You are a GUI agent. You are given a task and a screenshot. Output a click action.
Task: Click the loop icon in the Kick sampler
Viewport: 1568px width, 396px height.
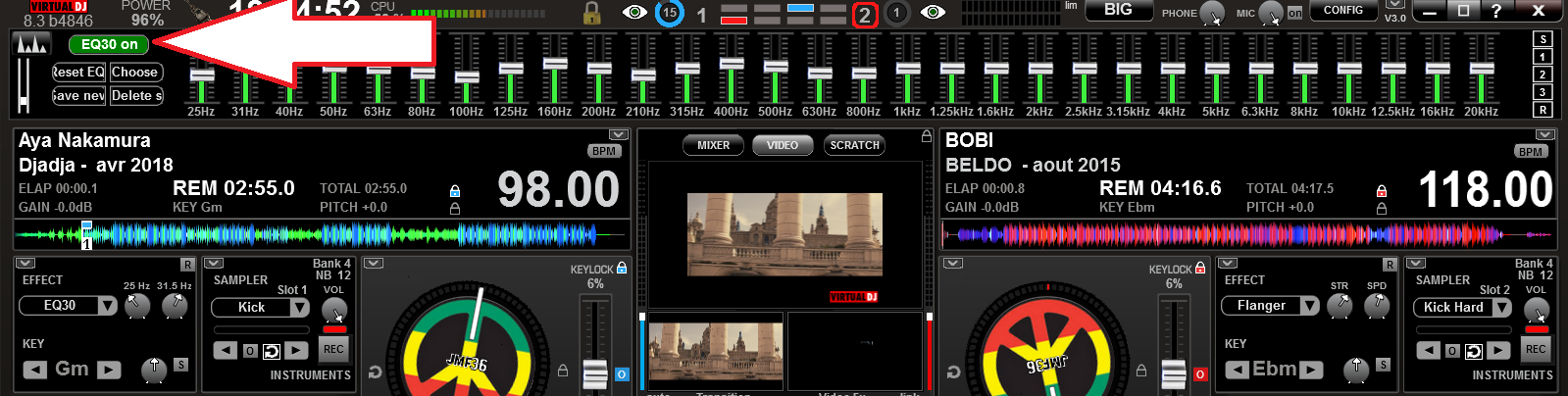pos(272,351)
